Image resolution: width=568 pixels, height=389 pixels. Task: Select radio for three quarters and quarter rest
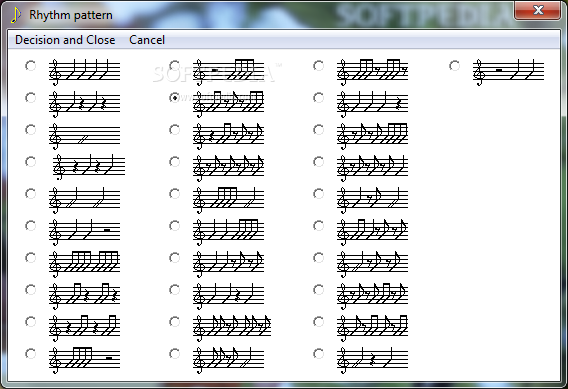318,98
